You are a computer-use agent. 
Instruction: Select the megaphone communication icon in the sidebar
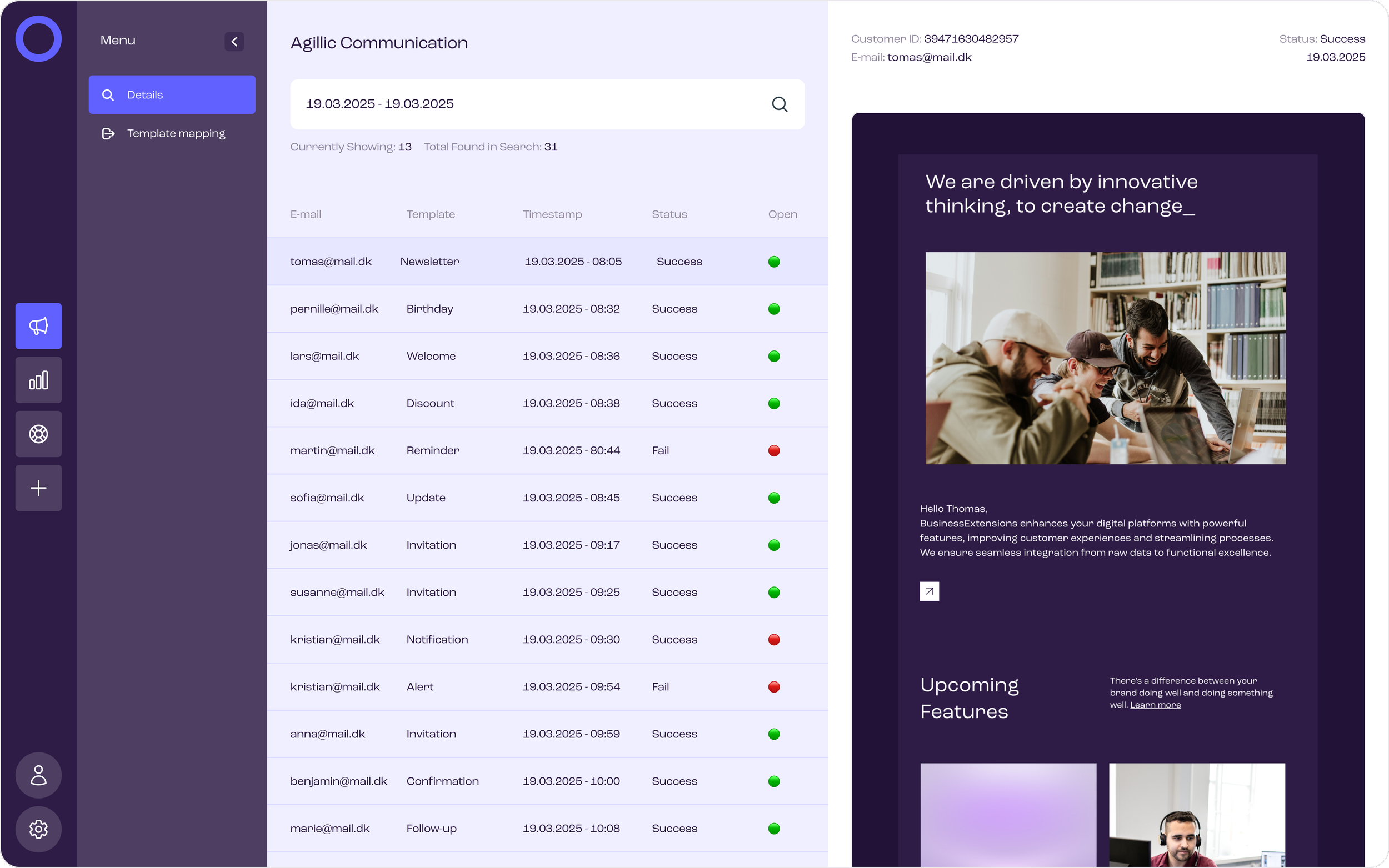38,325
